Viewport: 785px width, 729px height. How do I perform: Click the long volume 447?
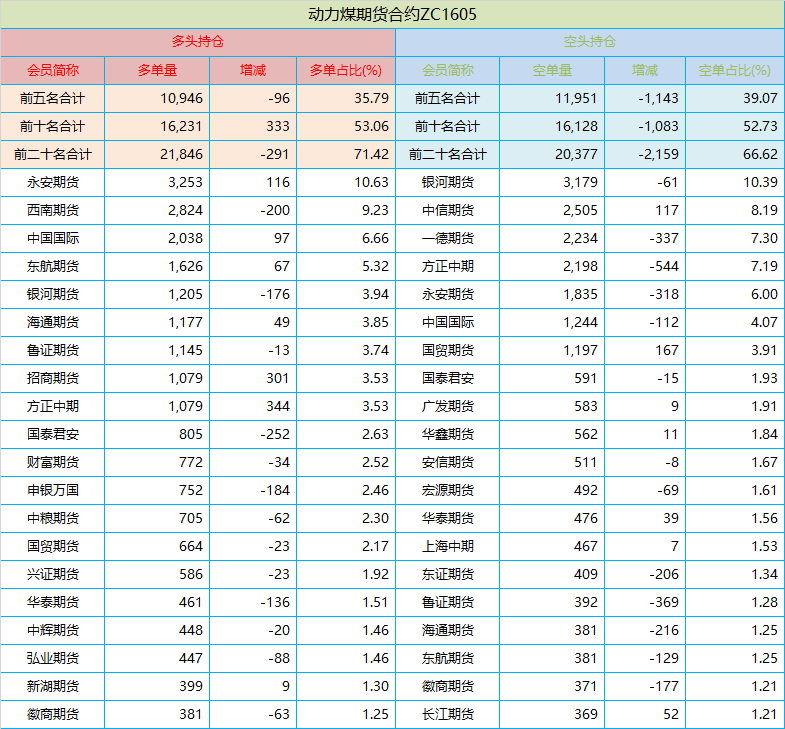(191, 658)
